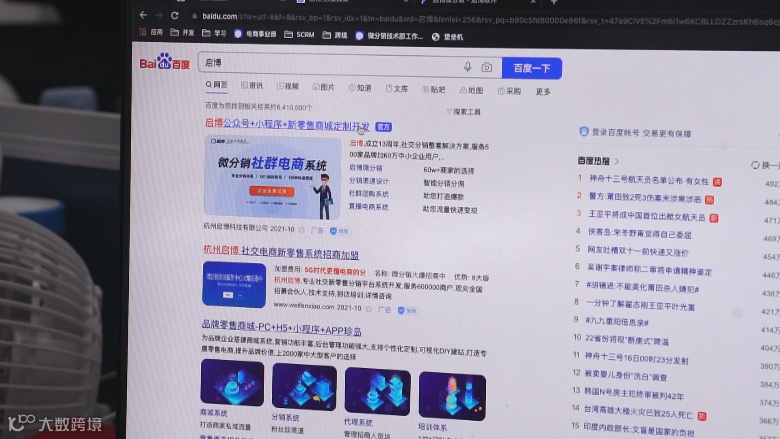Open the 学习 bookmark folder
The image size is (780, 439).
pos(214,33)
